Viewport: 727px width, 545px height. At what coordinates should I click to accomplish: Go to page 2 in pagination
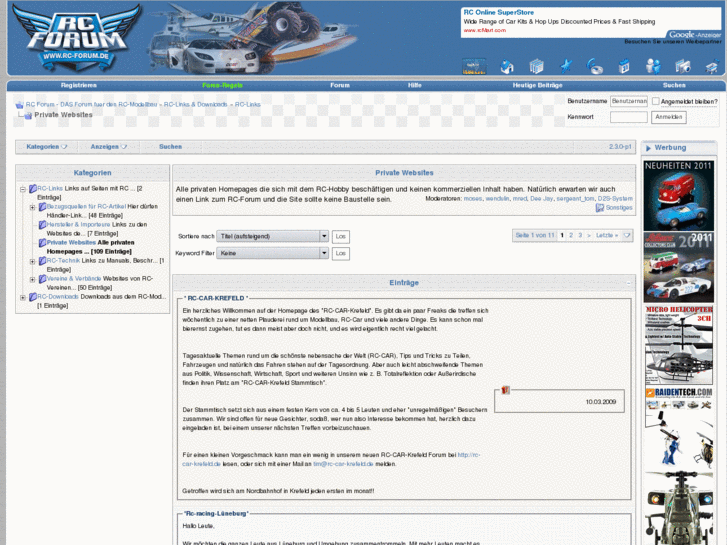pos(571,236)
